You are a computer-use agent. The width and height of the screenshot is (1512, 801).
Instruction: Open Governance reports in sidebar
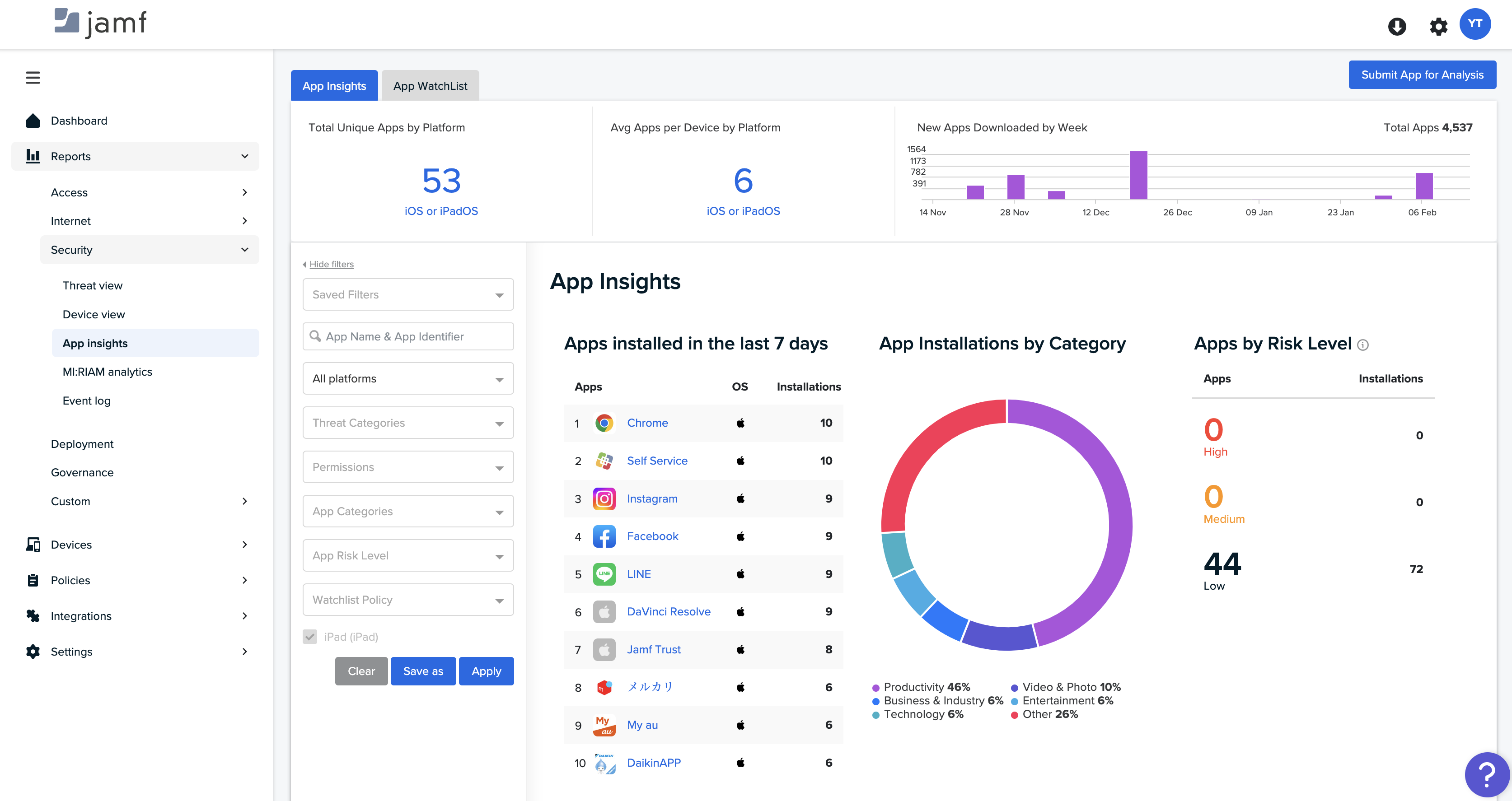pyautogui.click(x=82, y=472)
